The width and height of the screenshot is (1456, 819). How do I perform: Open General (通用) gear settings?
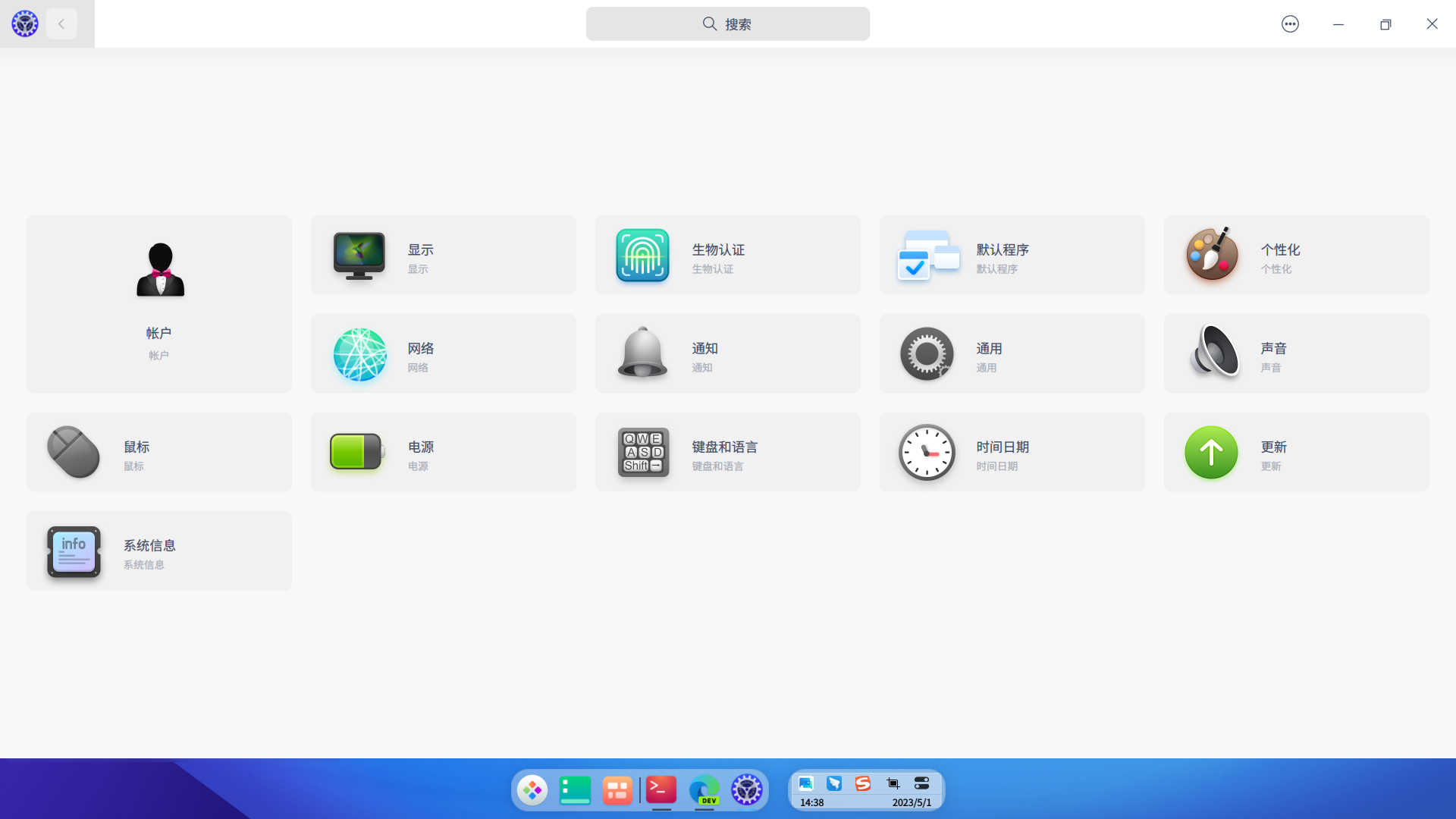pos(927,353)
